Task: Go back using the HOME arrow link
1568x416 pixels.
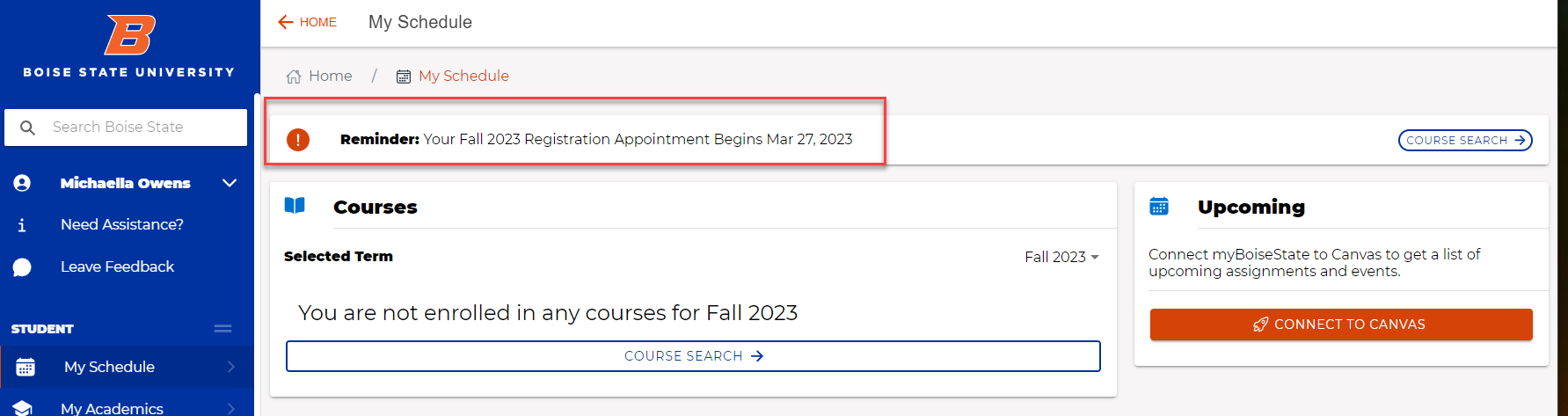Action: point(307,22)
